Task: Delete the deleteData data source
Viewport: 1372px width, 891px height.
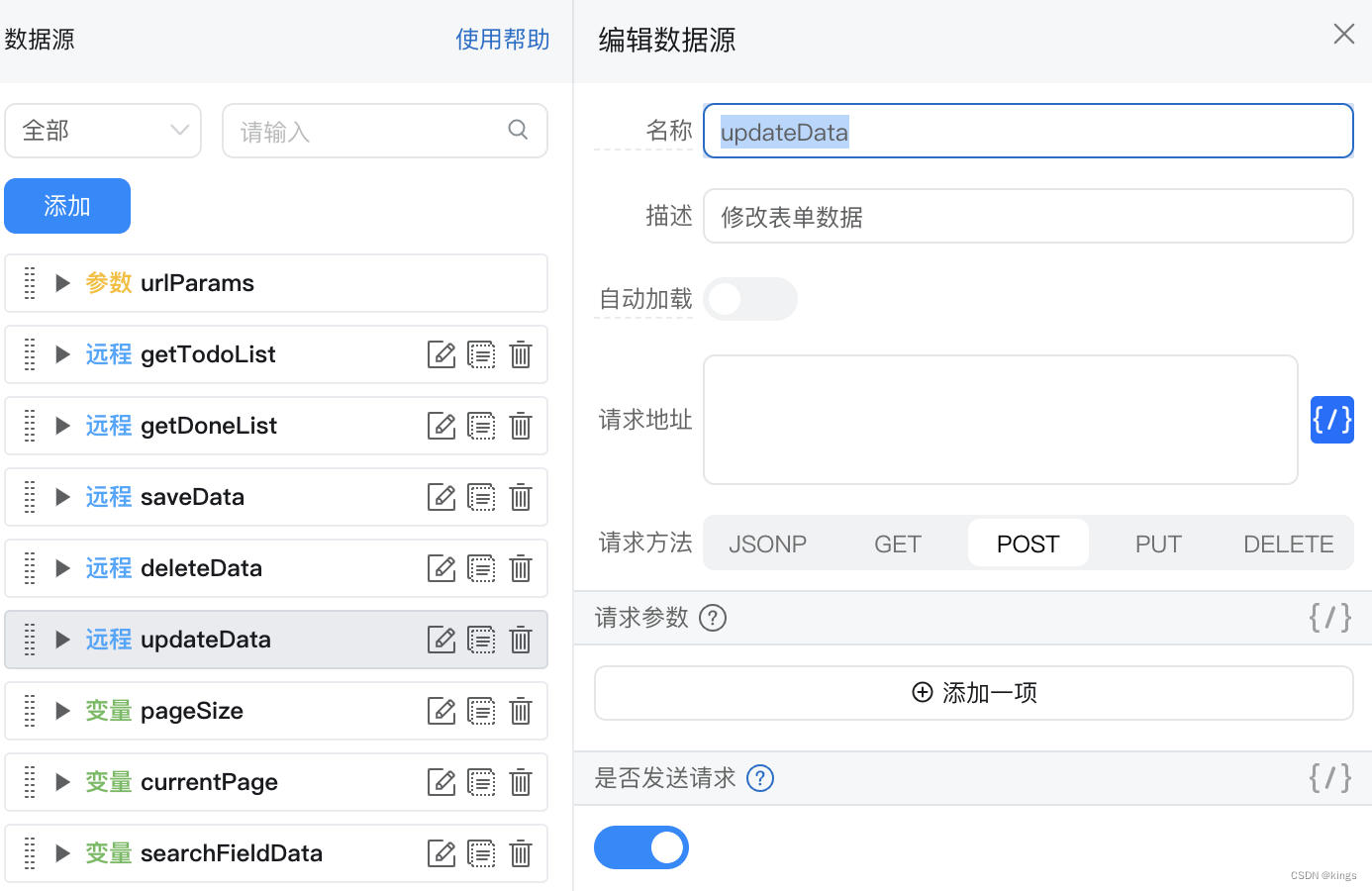Action: point(521,568)
